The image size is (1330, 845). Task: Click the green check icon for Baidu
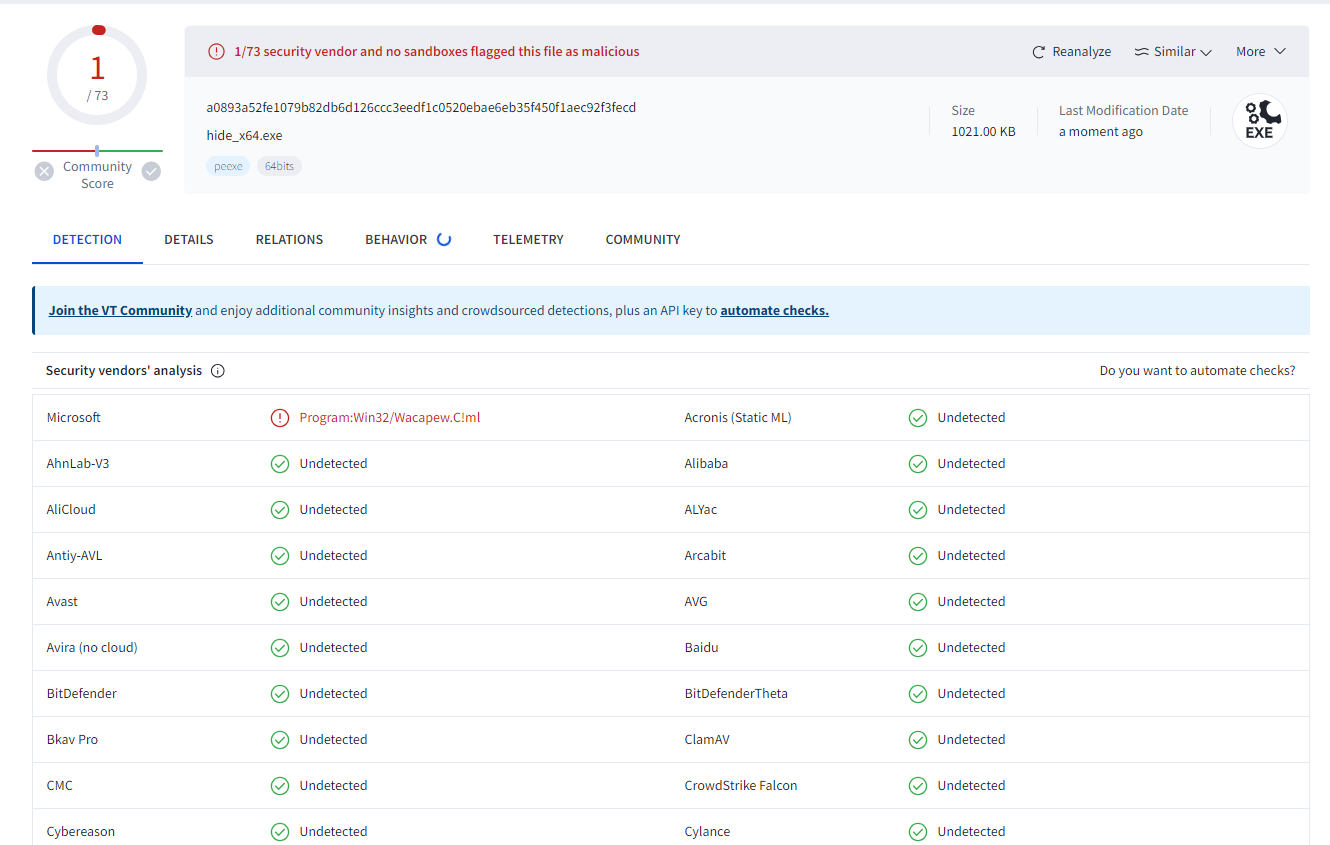[x=918, y=648]
